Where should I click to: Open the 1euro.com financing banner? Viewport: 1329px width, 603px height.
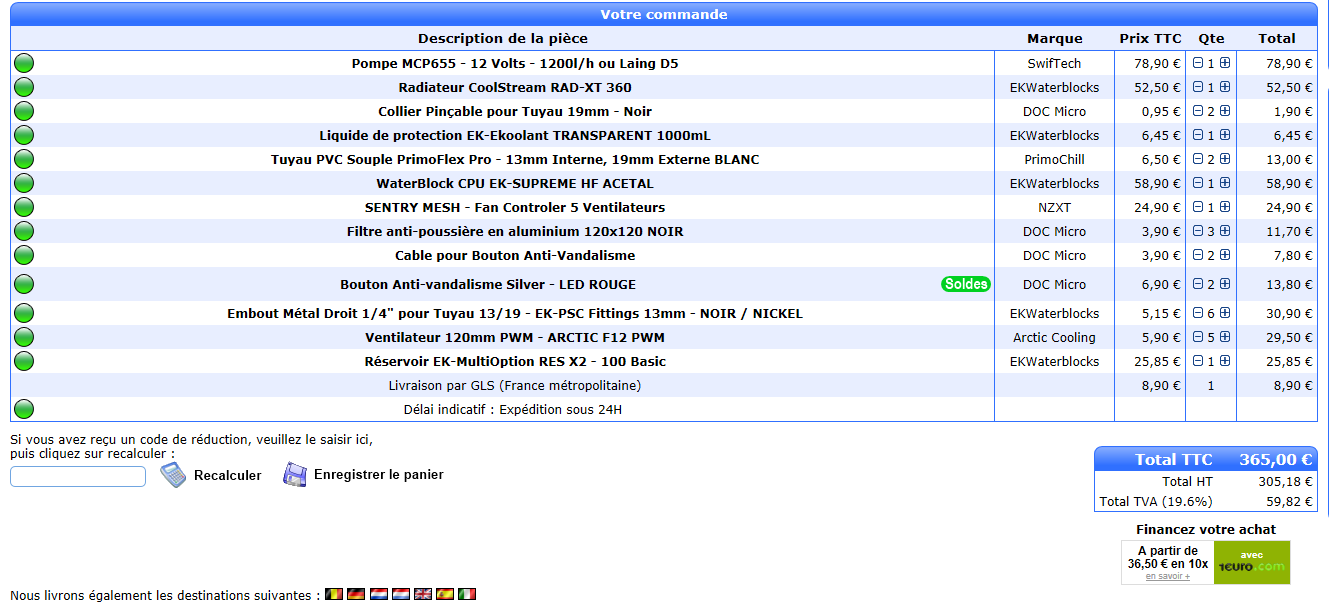(x=1251, y=562)
